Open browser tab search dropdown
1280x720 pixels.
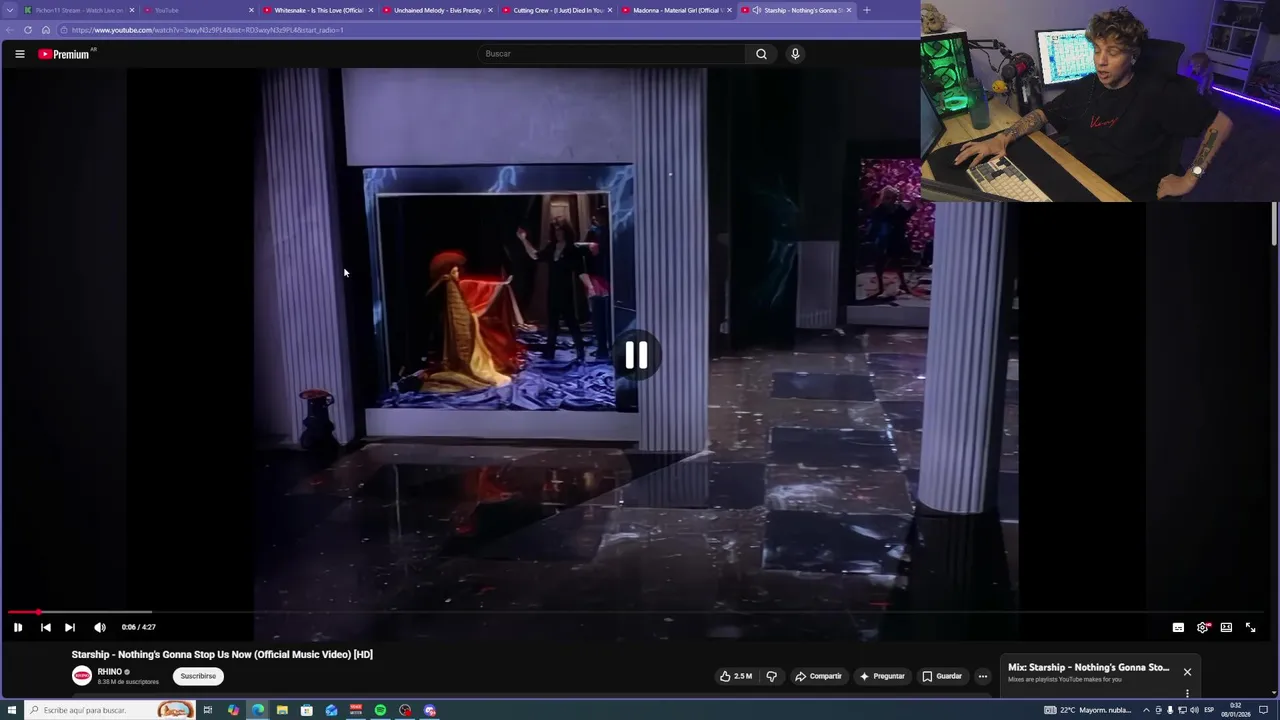point(9,10)
